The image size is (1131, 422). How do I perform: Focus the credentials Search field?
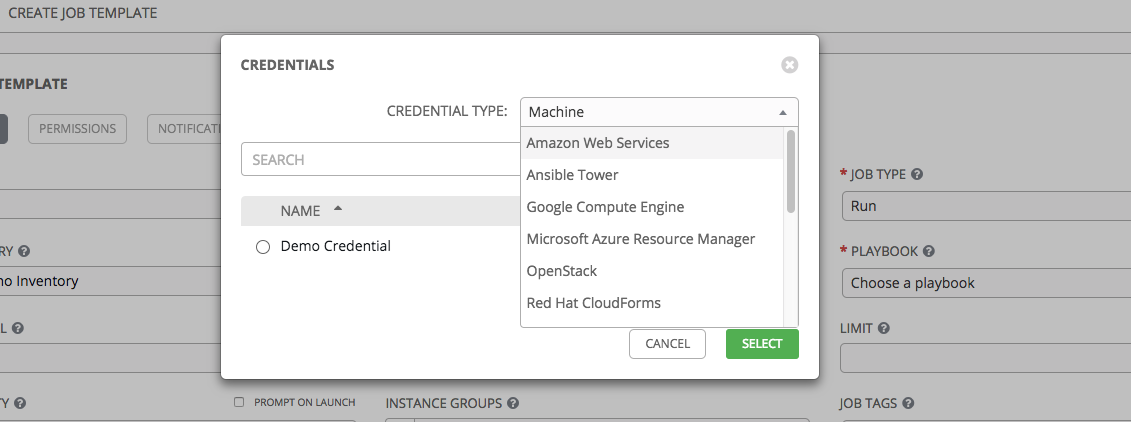(x=381, y=159)
